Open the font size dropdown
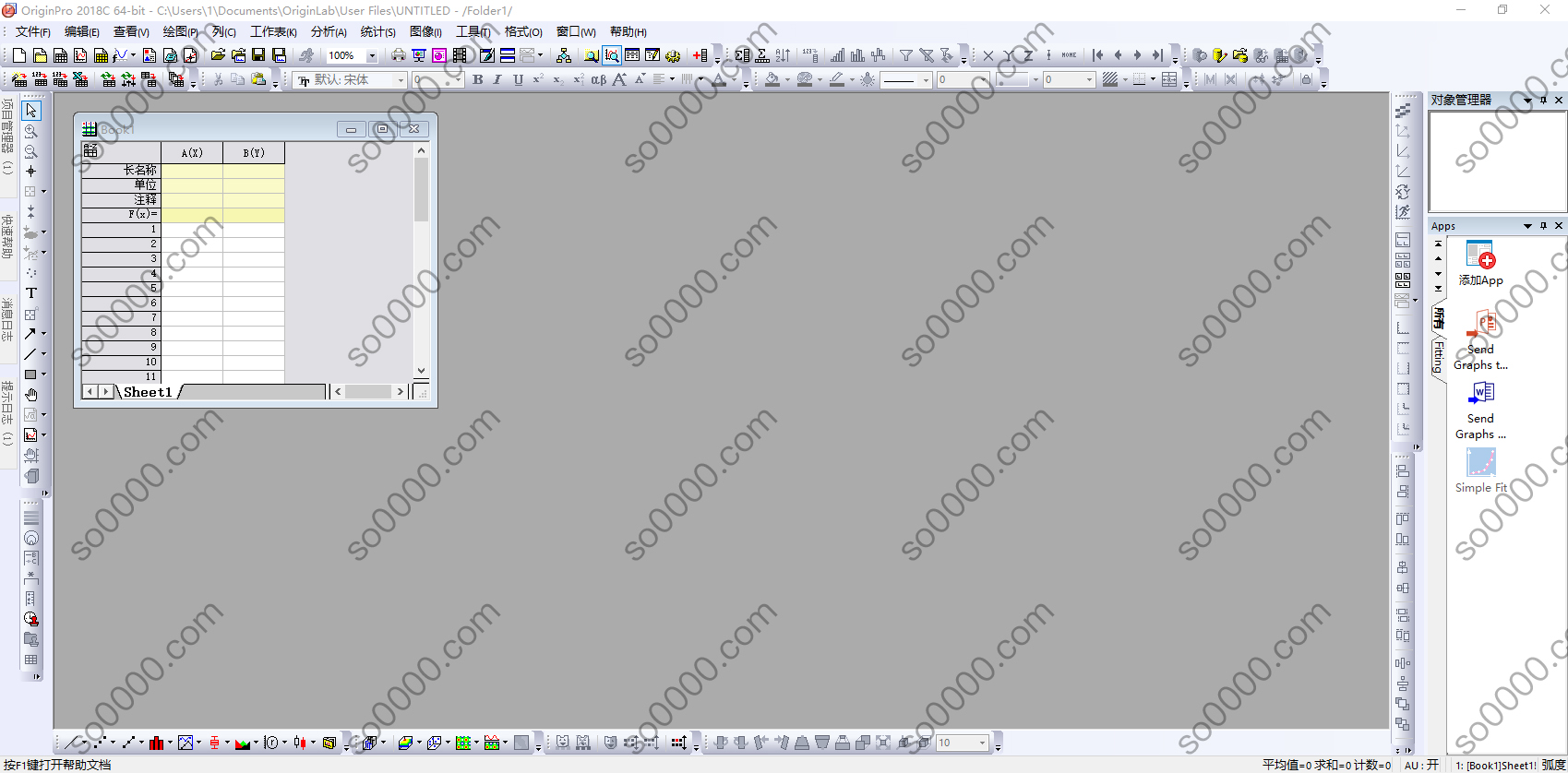Image resolution: width=1568 pixels, height=773 pixels. tap(458, 80)
